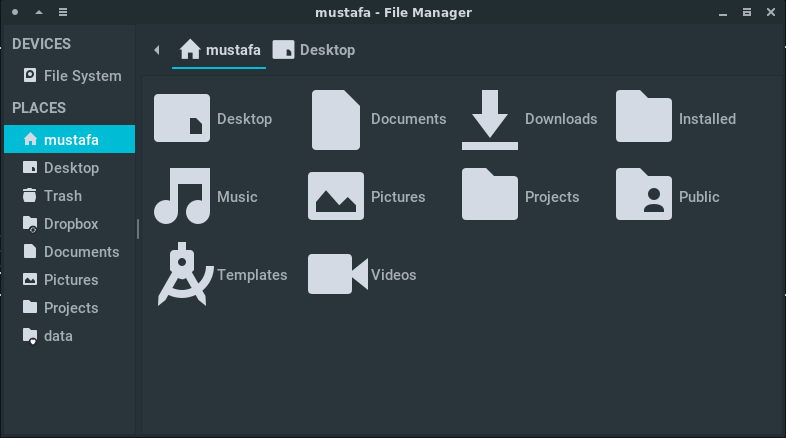Minimize the File Manager window
This screenshot has width=786, height=438.
pyautogui.click(x=722, y=15)
